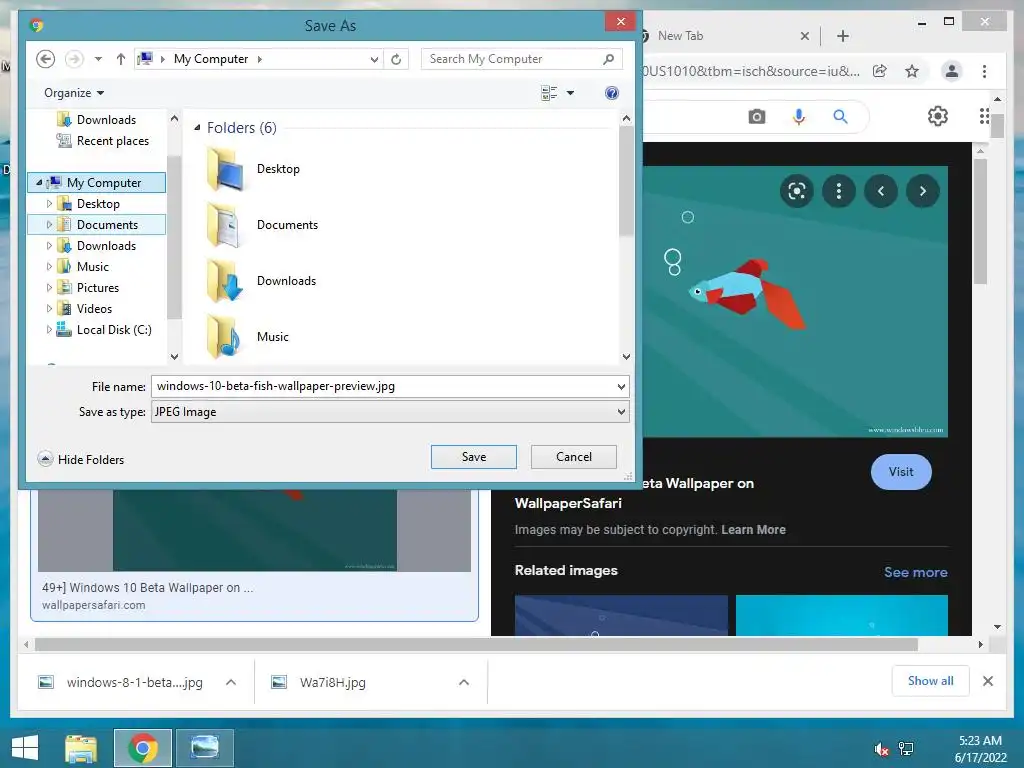Click Google Lens icon on image preview
1024x768 pixels.
tap(797, 191)
